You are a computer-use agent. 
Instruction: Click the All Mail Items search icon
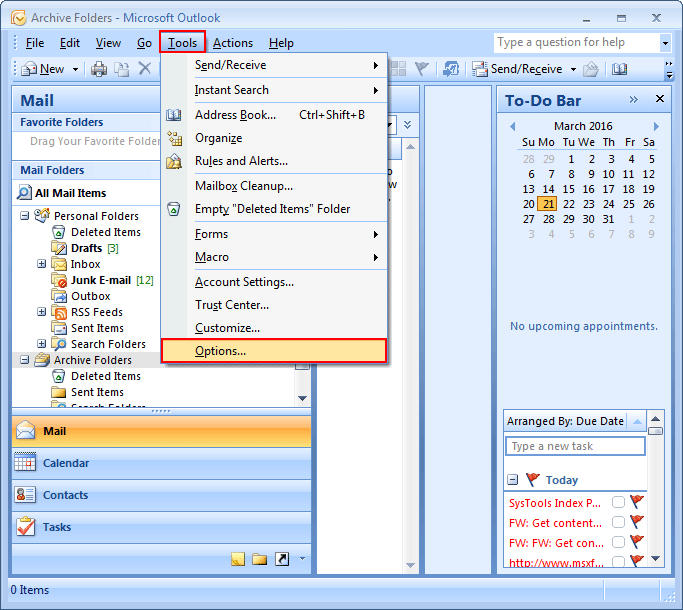pyautogui.click(x=24, y=192)
